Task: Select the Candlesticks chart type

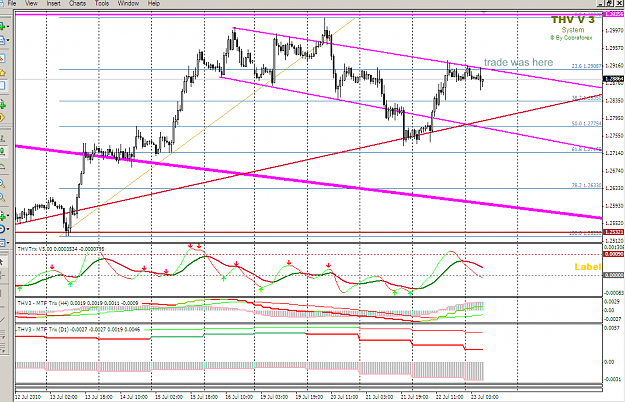Action: pyautogui.click(x=2, y=151)
